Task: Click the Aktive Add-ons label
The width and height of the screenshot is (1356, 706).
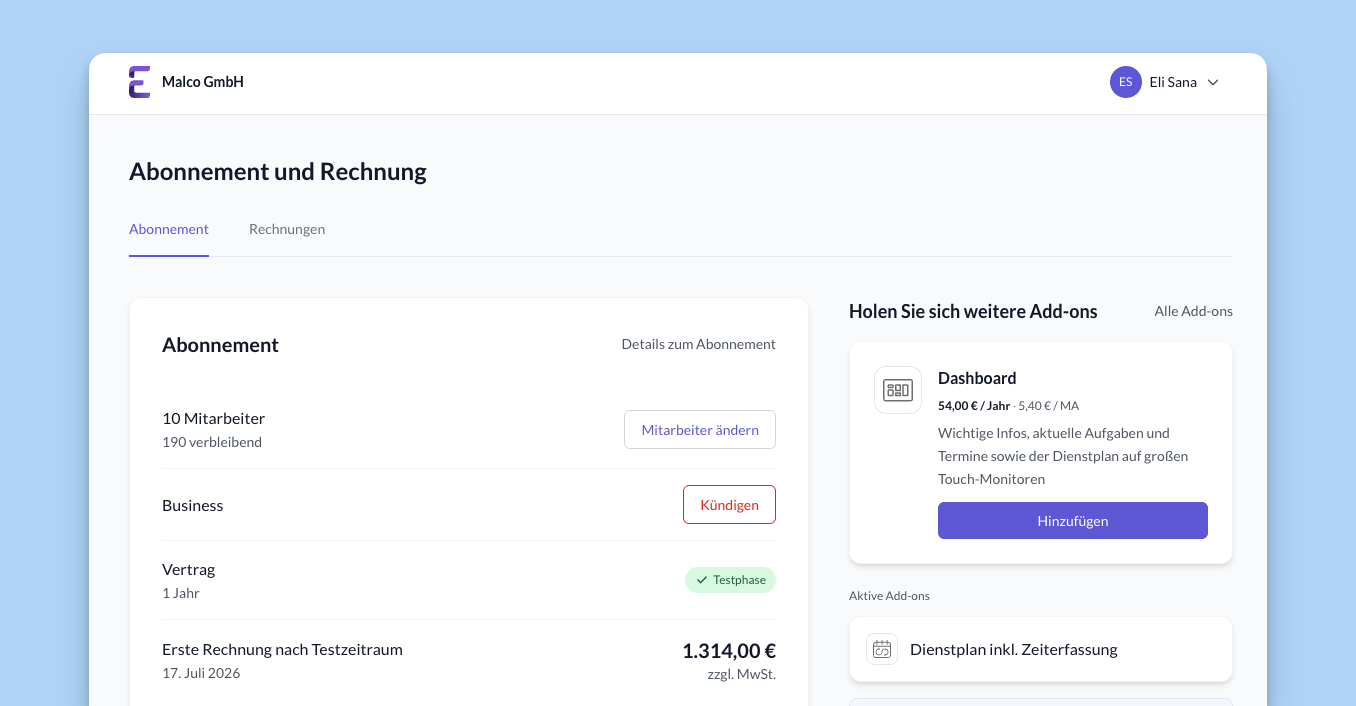Action: pos(889,596)
